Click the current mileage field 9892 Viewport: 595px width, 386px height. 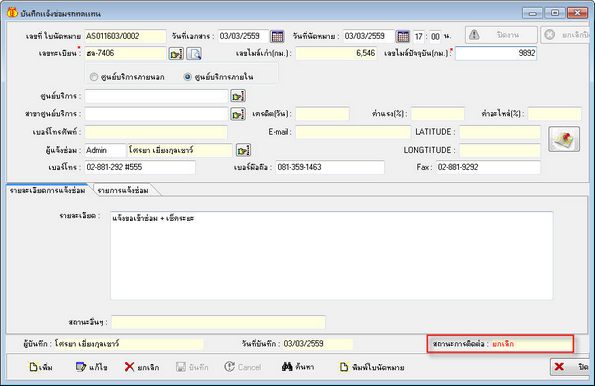496,54
